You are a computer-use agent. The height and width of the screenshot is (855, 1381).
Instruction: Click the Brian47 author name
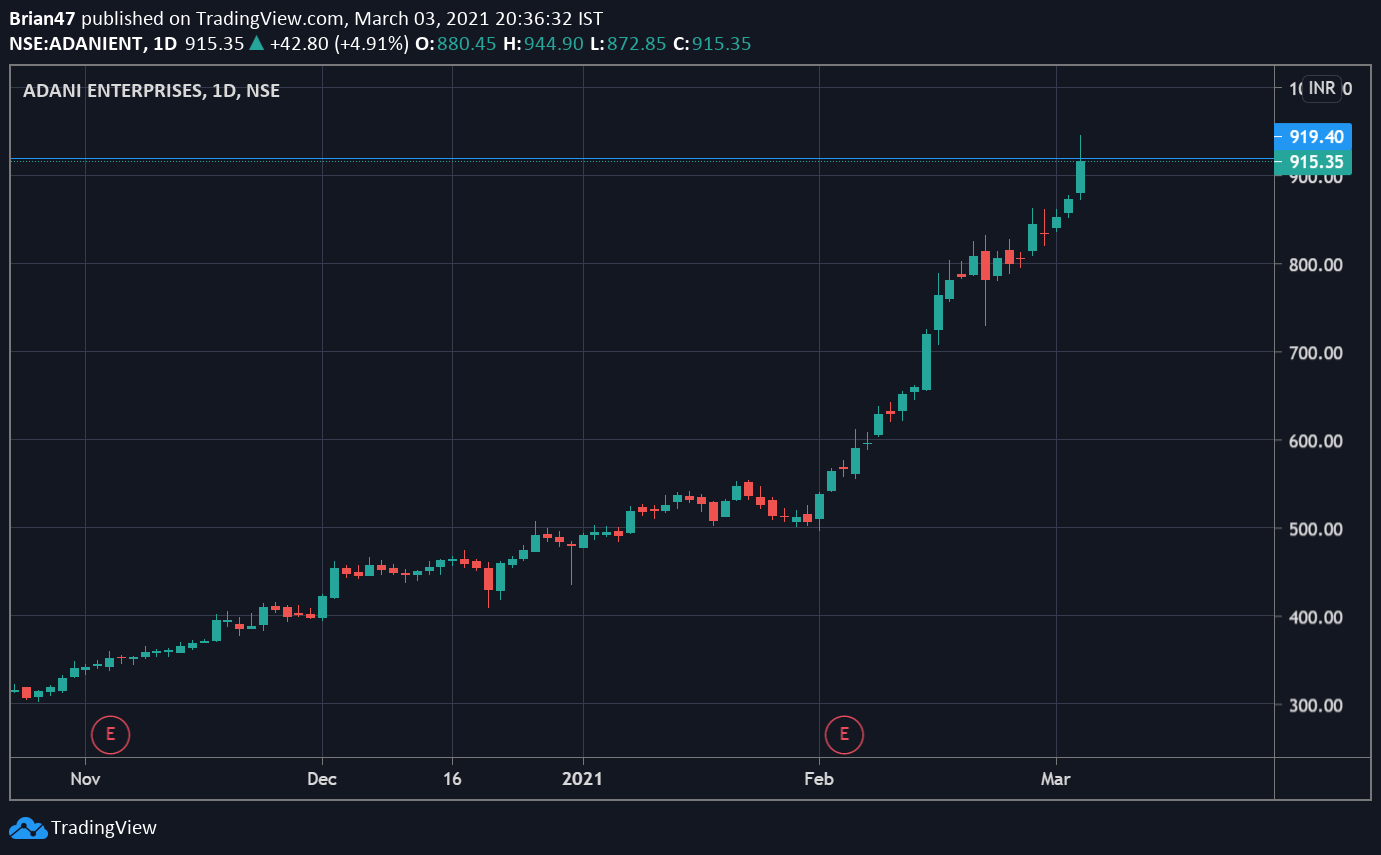[x=43, y=19]
